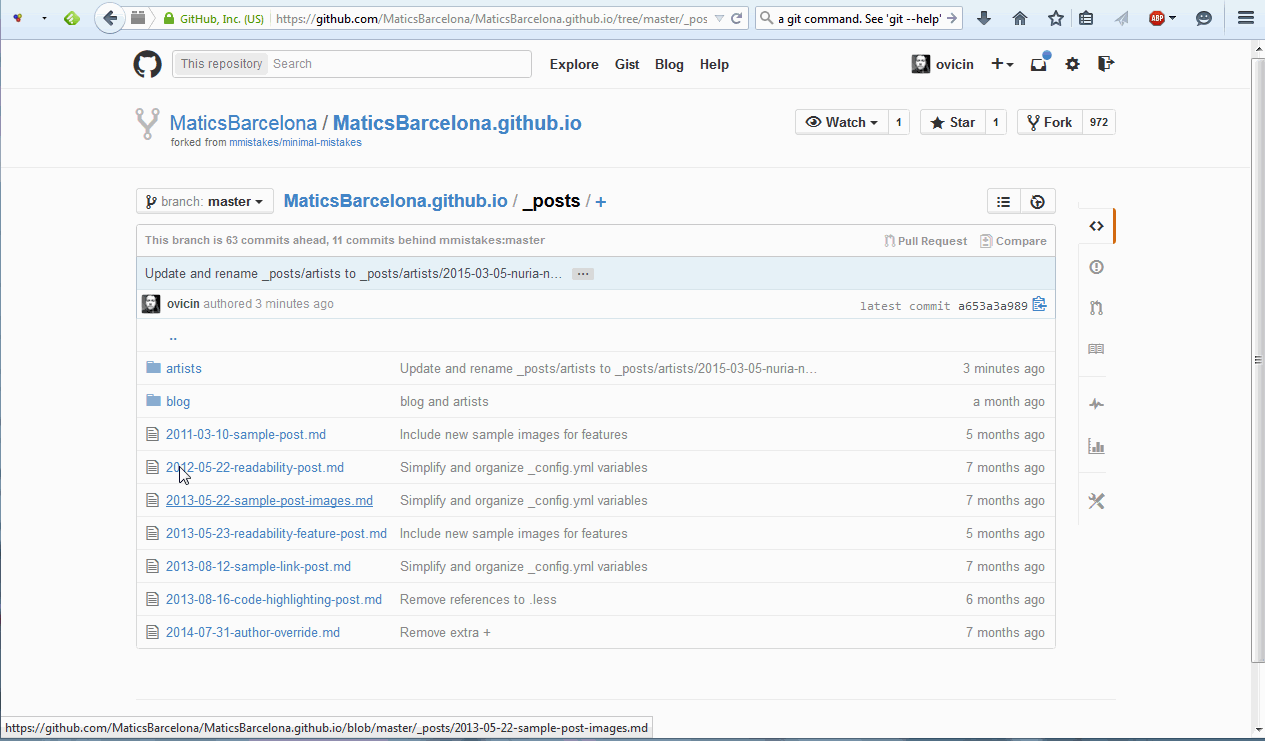The width and height of the screenshot is (1265, 741).
Task: Click the file list view icon
Action: pos(1004,201)
